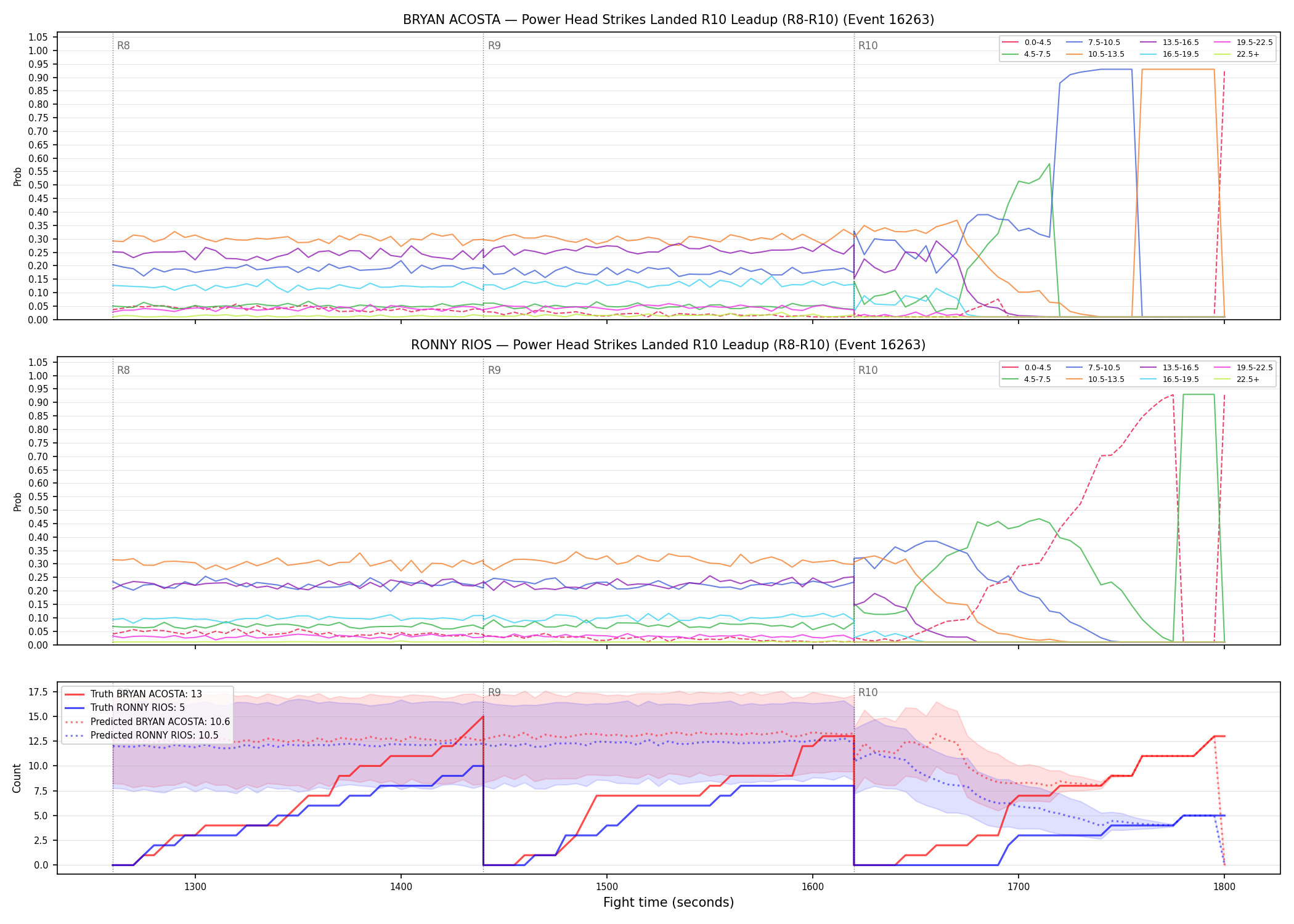This screenshot has height=924, width=1294.
Task: Click dotted red sample beside Predicted BRYAN ACOSTA
Action: pos(74,722)
